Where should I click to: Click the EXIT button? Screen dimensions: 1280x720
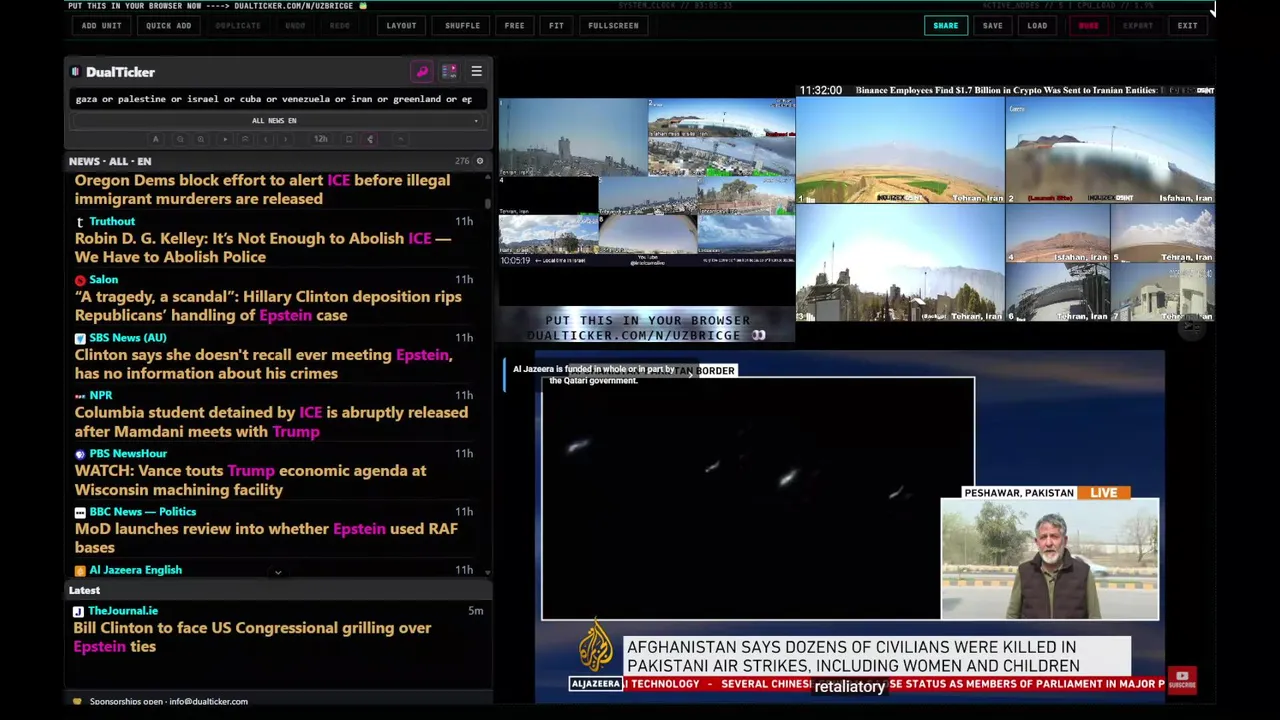[1187, 26]
